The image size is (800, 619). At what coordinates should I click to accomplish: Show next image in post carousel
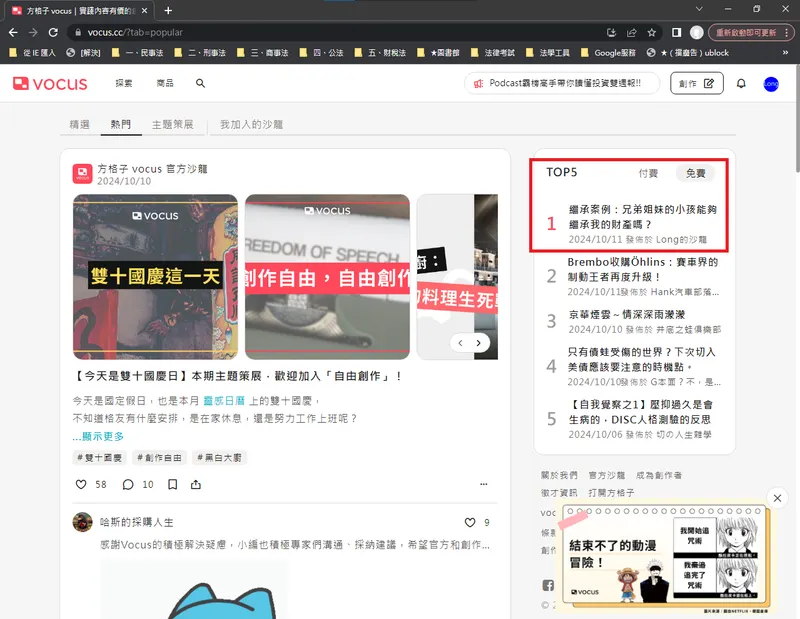tap(479, 342)
